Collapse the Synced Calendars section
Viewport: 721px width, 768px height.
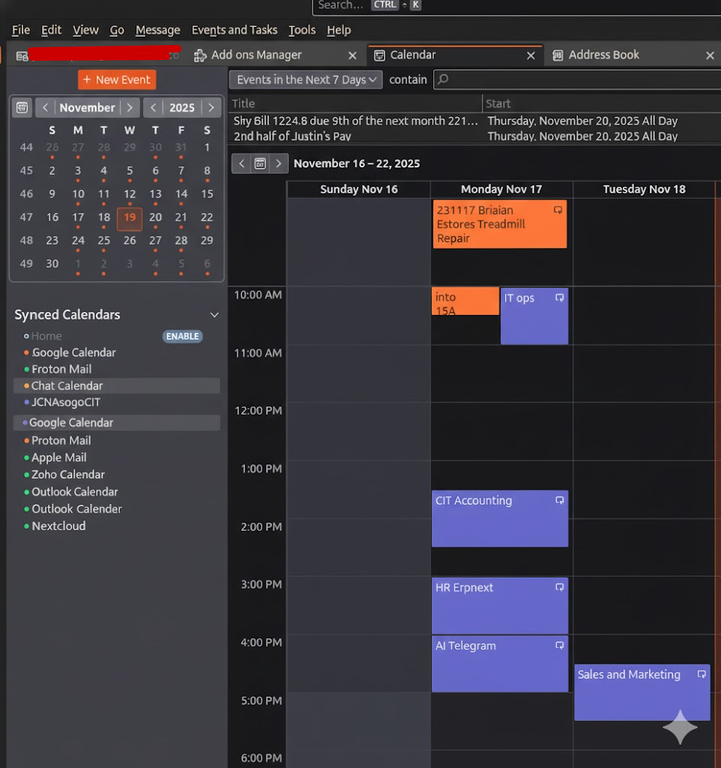(x=213, y=315)
